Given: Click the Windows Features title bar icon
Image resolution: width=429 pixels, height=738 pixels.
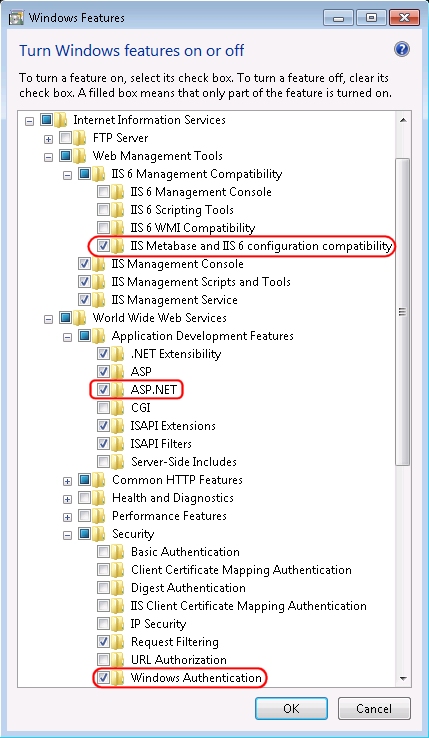Looking at the screenshot, I should [x=17, y=18].
